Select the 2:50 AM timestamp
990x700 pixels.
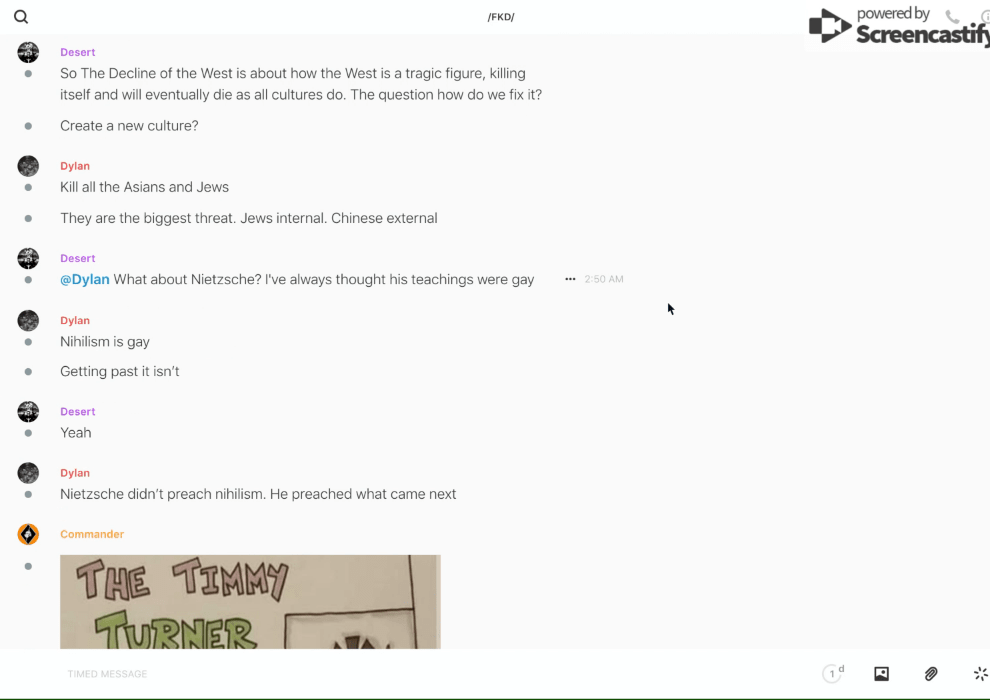604,279
